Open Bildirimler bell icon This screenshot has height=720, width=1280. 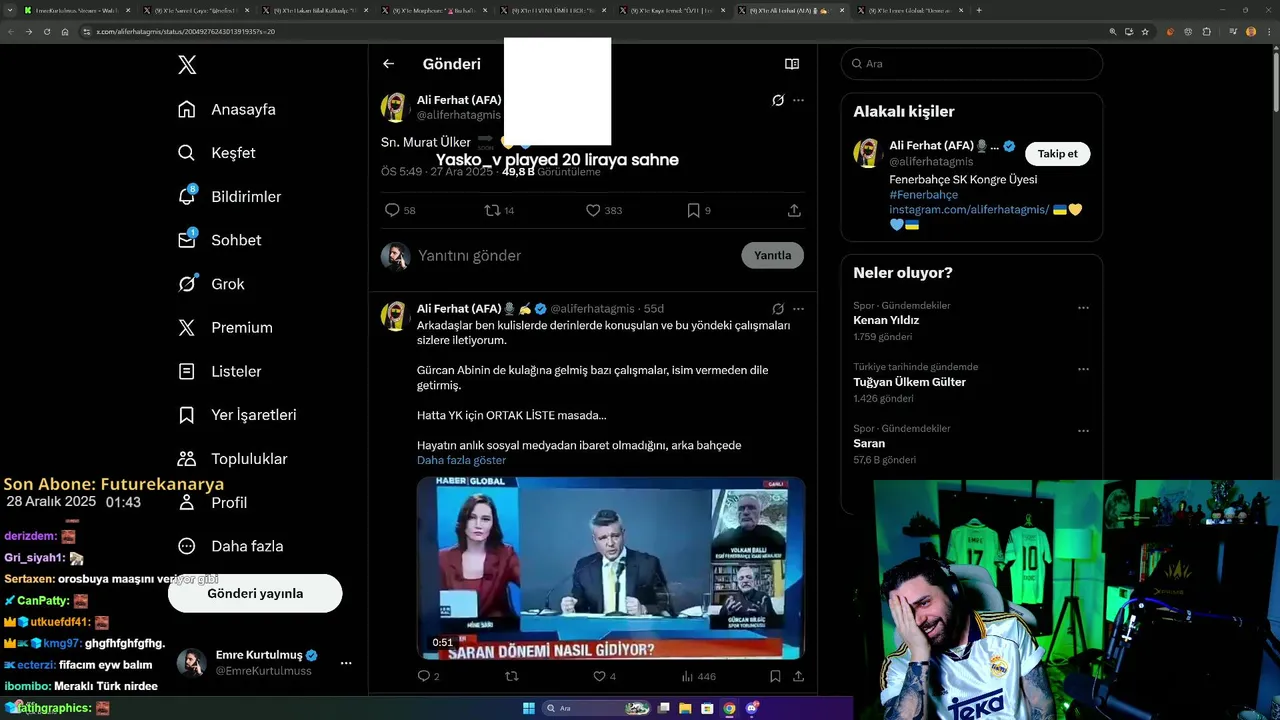point(187,196)
